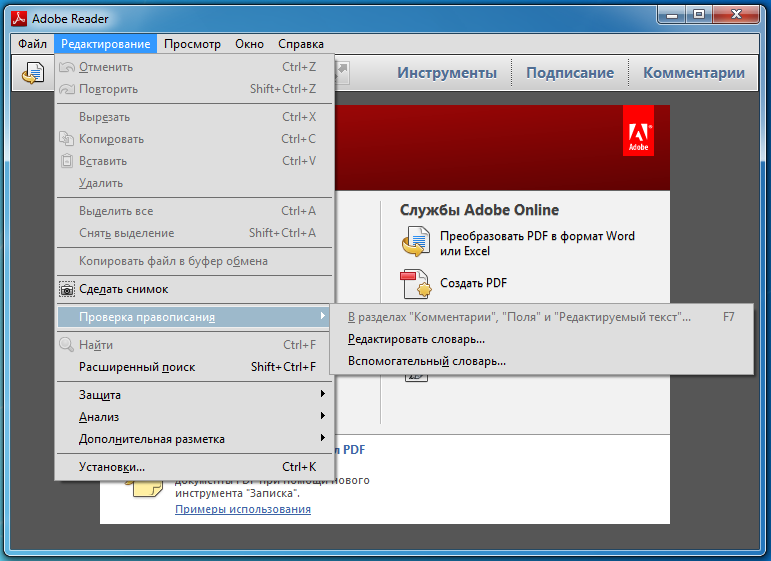Choose Снять выделение menu entry
The height and width of the screenshot is (561, 771).
click(x=195, y=233)
